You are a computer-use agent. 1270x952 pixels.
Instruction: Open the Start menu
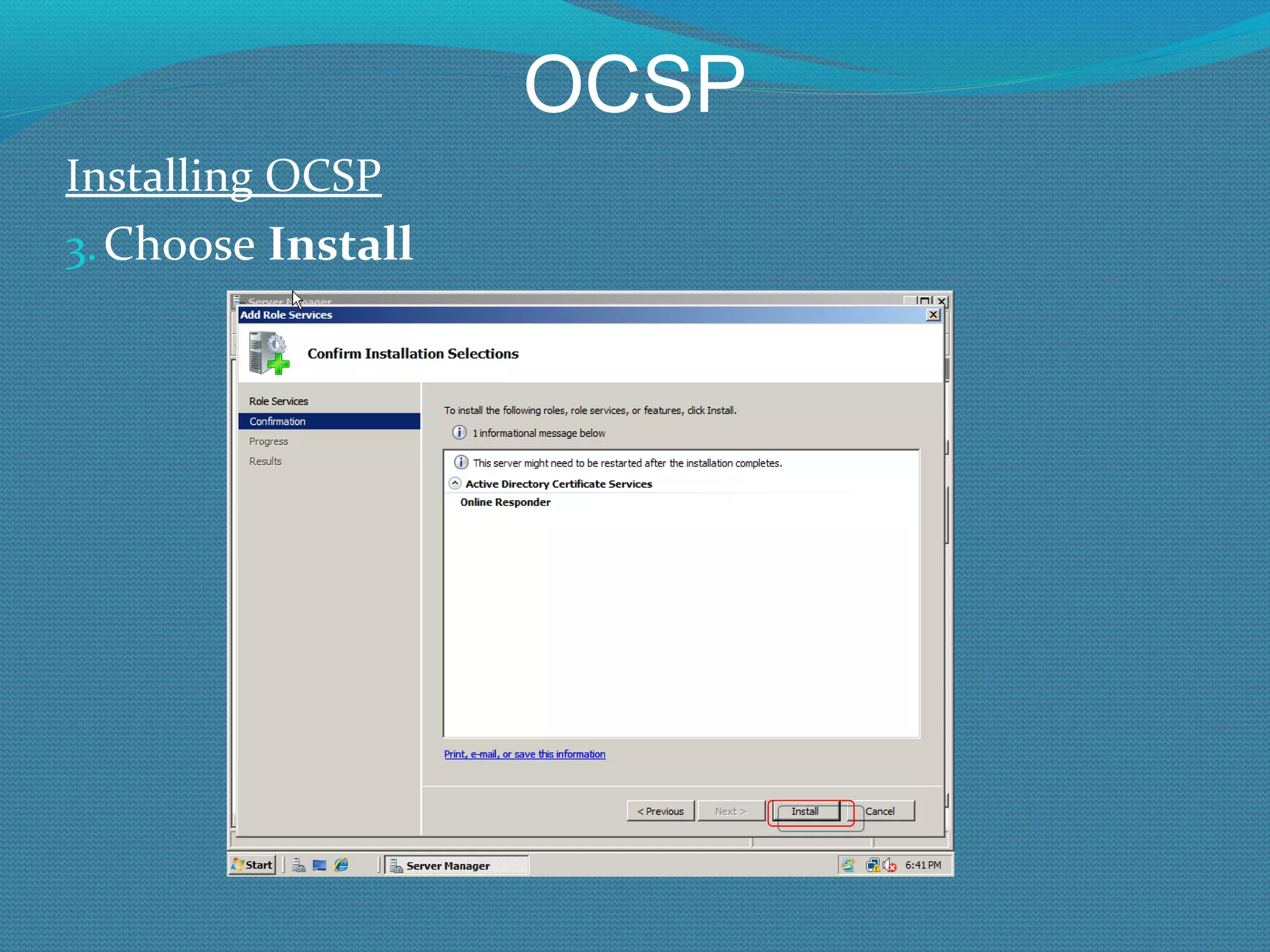[x=252, y=865]
